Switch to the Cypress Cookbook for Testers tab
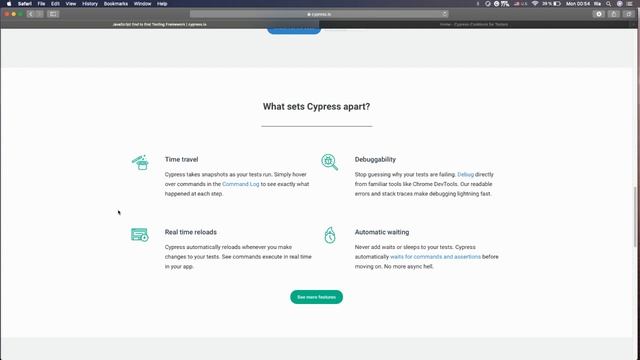 pyautogui.click(x=474, y=24)
